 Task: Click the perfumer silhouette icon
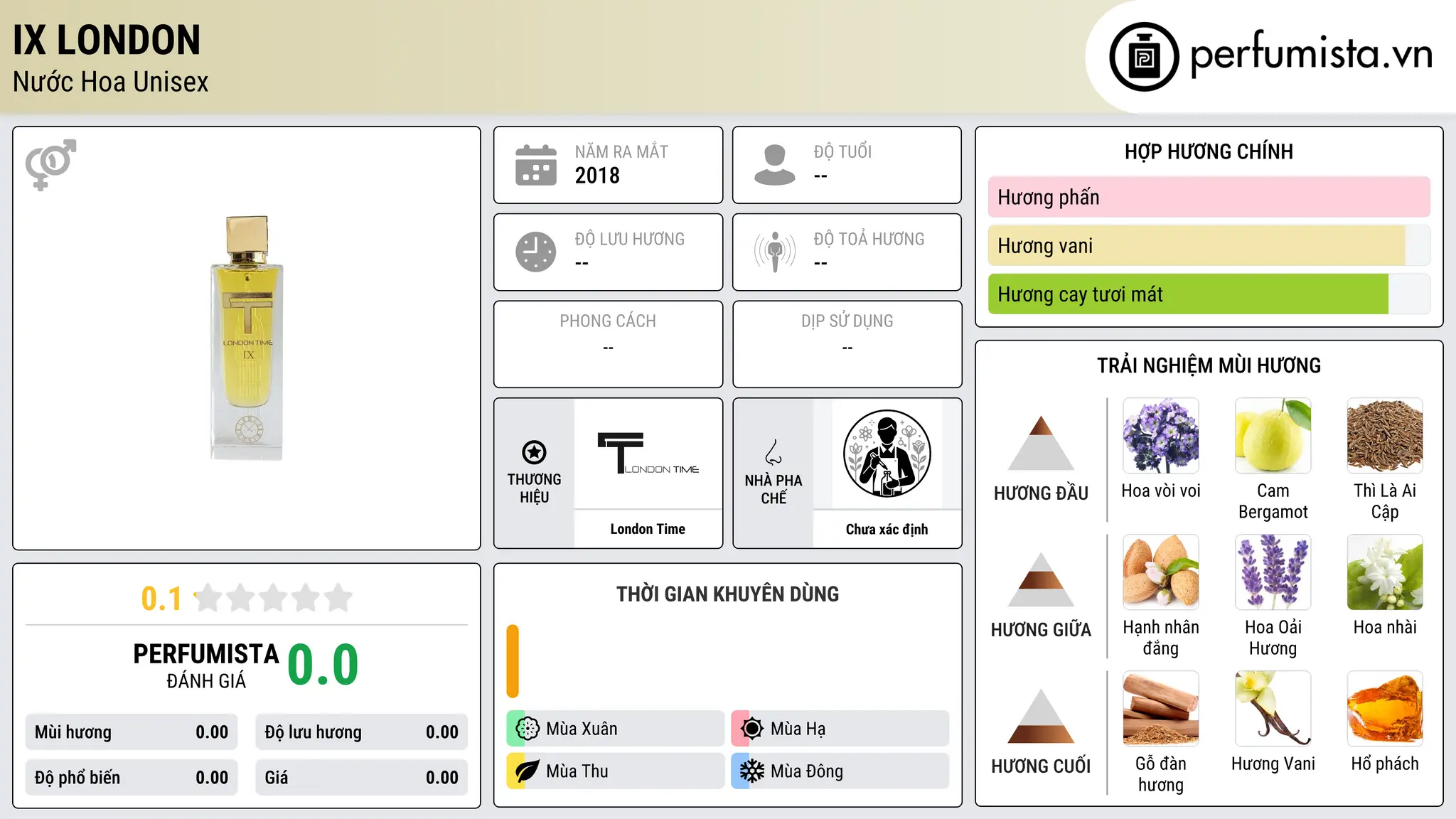click(x=887, y=454)
